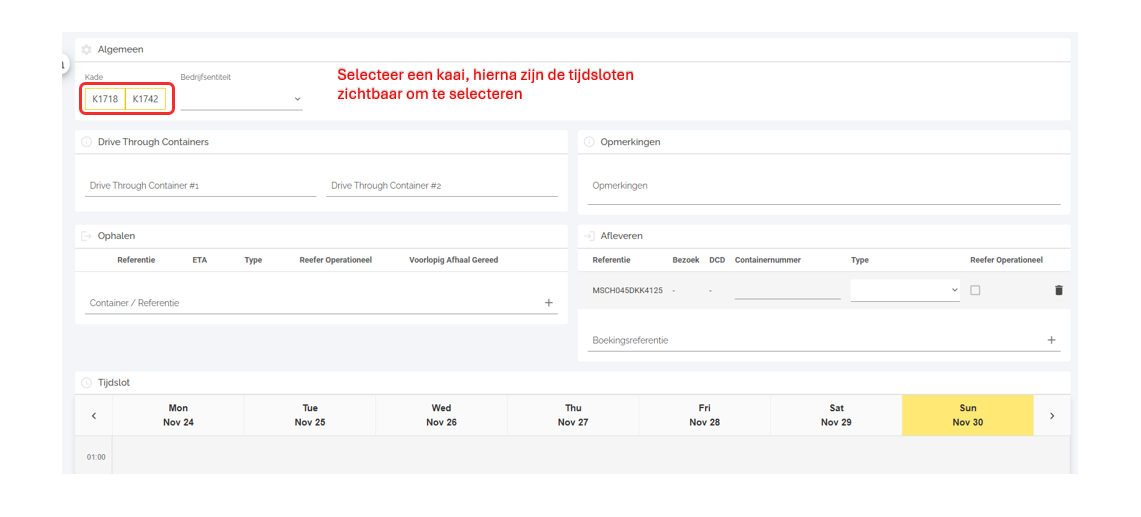Delete the MSCH045DKK4125 row with trash icon
Viewport: 1141px width, 517px height.
click(x=1059, y=291)
